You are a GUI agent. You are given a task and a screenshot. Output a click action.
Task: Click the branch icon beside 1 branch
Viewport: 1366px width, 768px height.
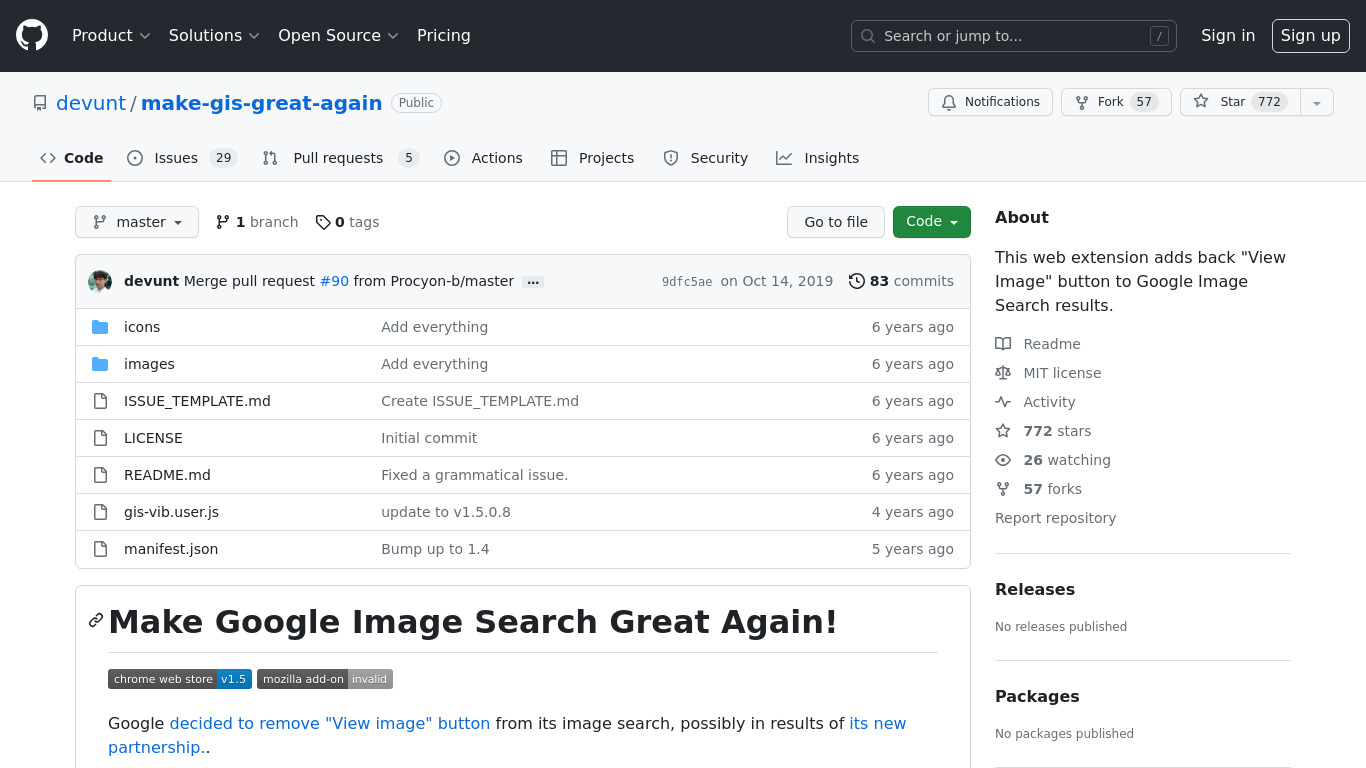pyautogui.click(x=223, y=222)
